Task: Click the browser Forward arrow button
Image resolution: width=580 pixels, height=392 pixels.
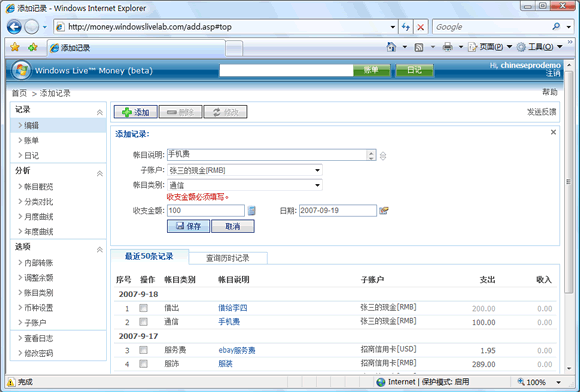Action: (31, 27)
